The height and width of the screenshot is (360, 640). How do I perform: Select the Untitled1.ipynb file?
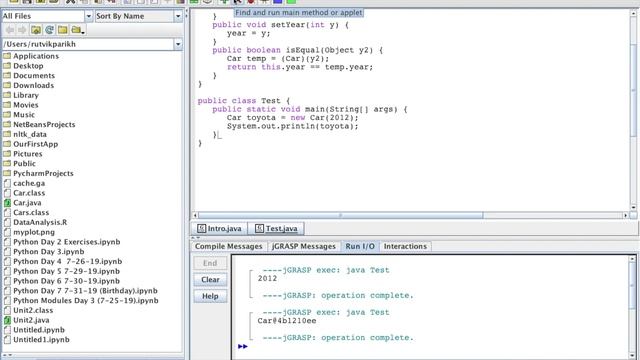point(41,340)
